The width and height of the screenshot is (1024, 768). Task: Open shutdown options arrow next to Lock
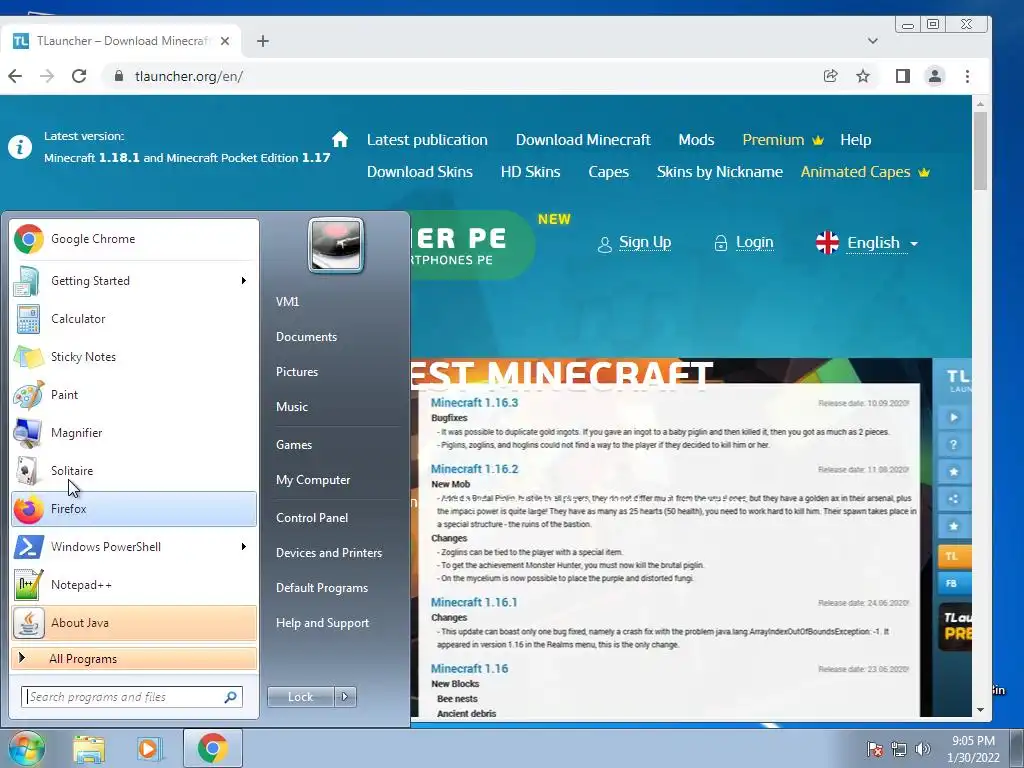(345, 697)
